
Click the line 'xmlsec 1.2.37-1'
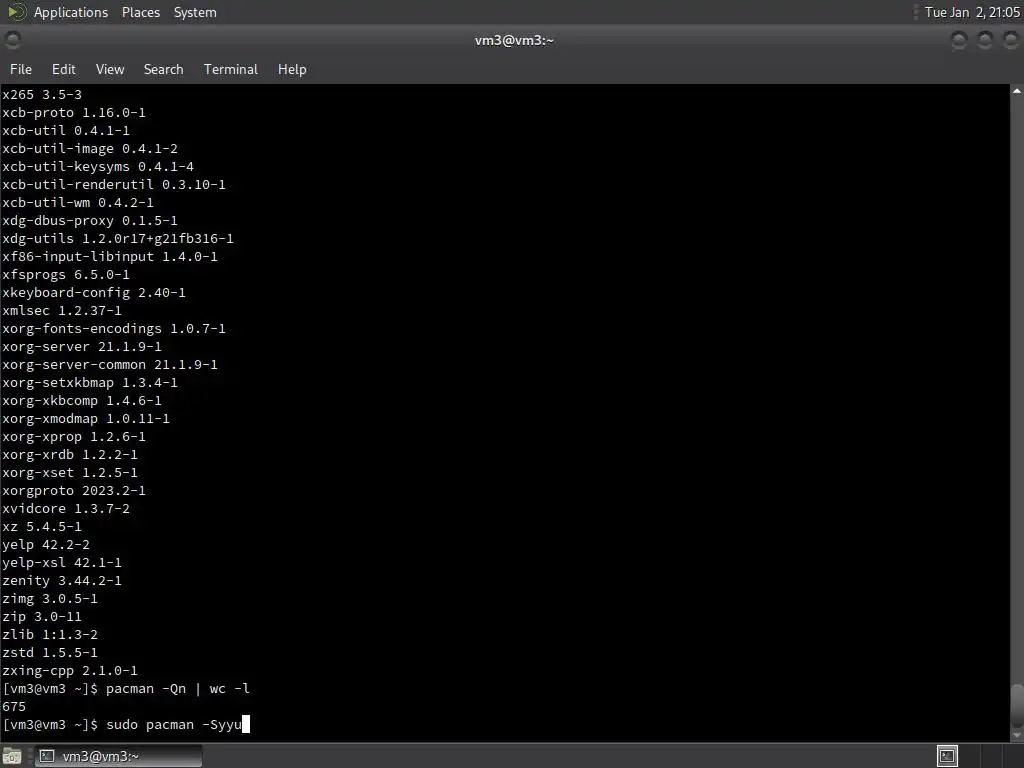[x=62, y=311]
